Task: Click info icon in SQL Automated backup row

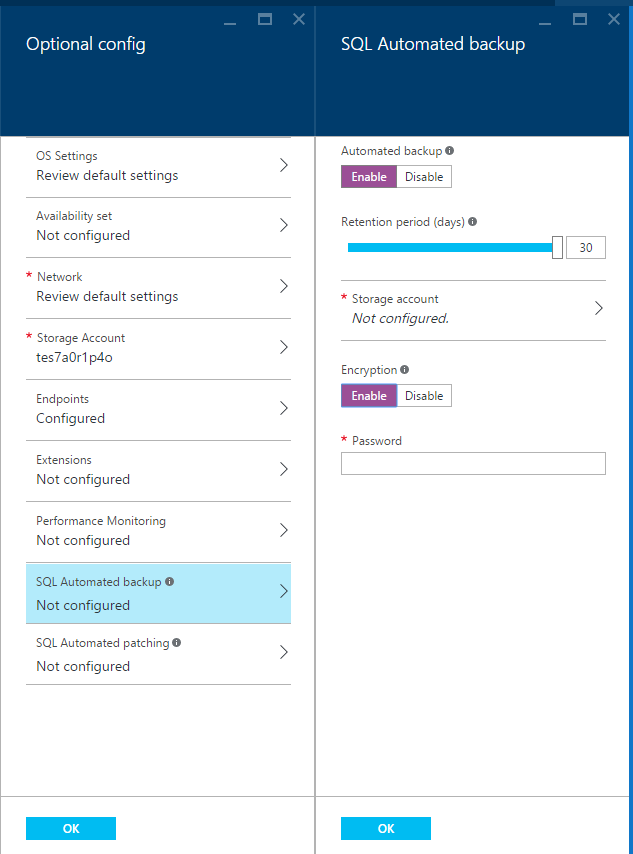Action: 169,581
